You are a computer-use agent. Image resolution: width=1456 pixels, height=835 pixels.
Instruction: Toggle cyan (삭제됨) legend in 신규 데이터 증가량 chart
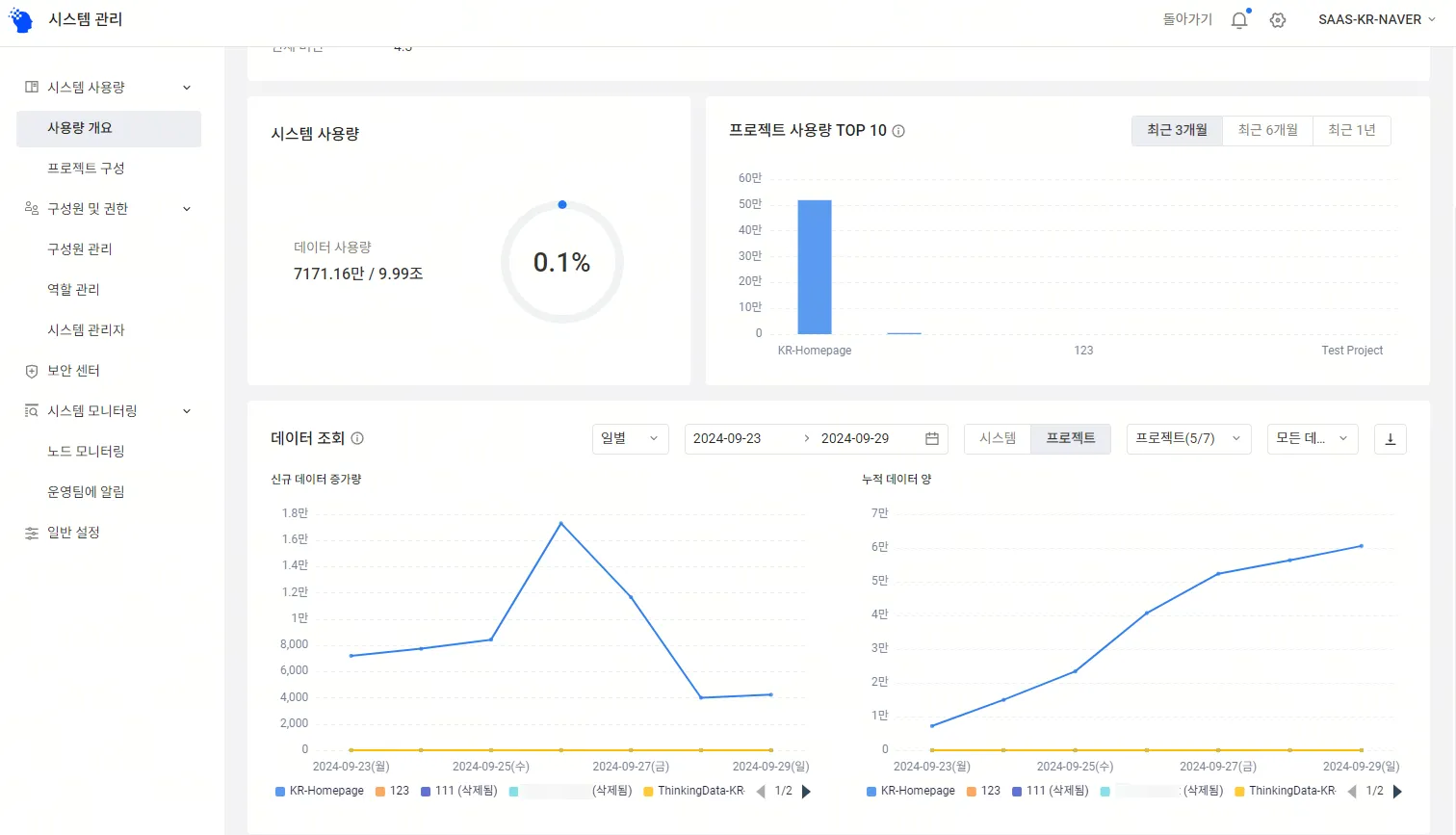click(x=570, y=791)
